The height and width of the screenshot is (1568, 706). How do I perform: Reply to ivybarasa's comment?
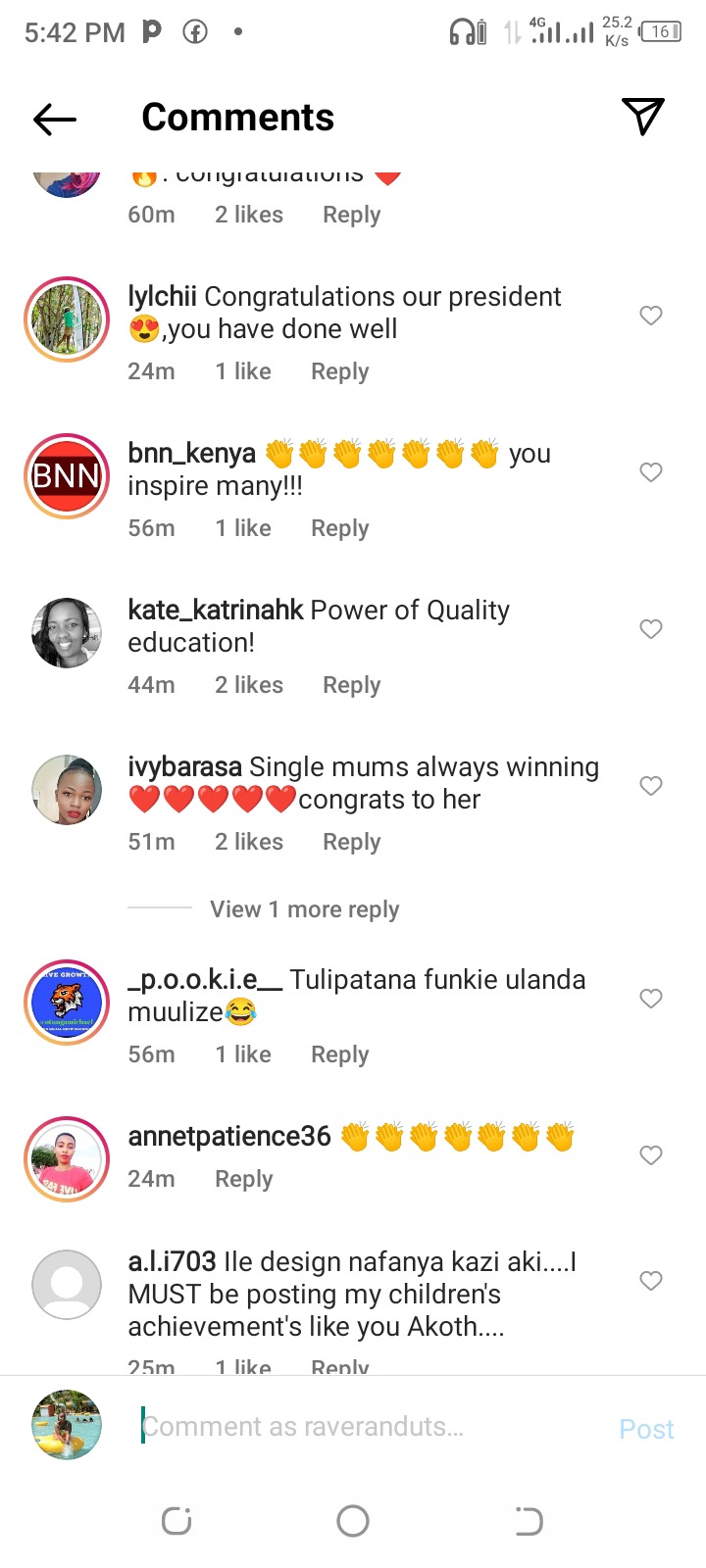point(352,842)
